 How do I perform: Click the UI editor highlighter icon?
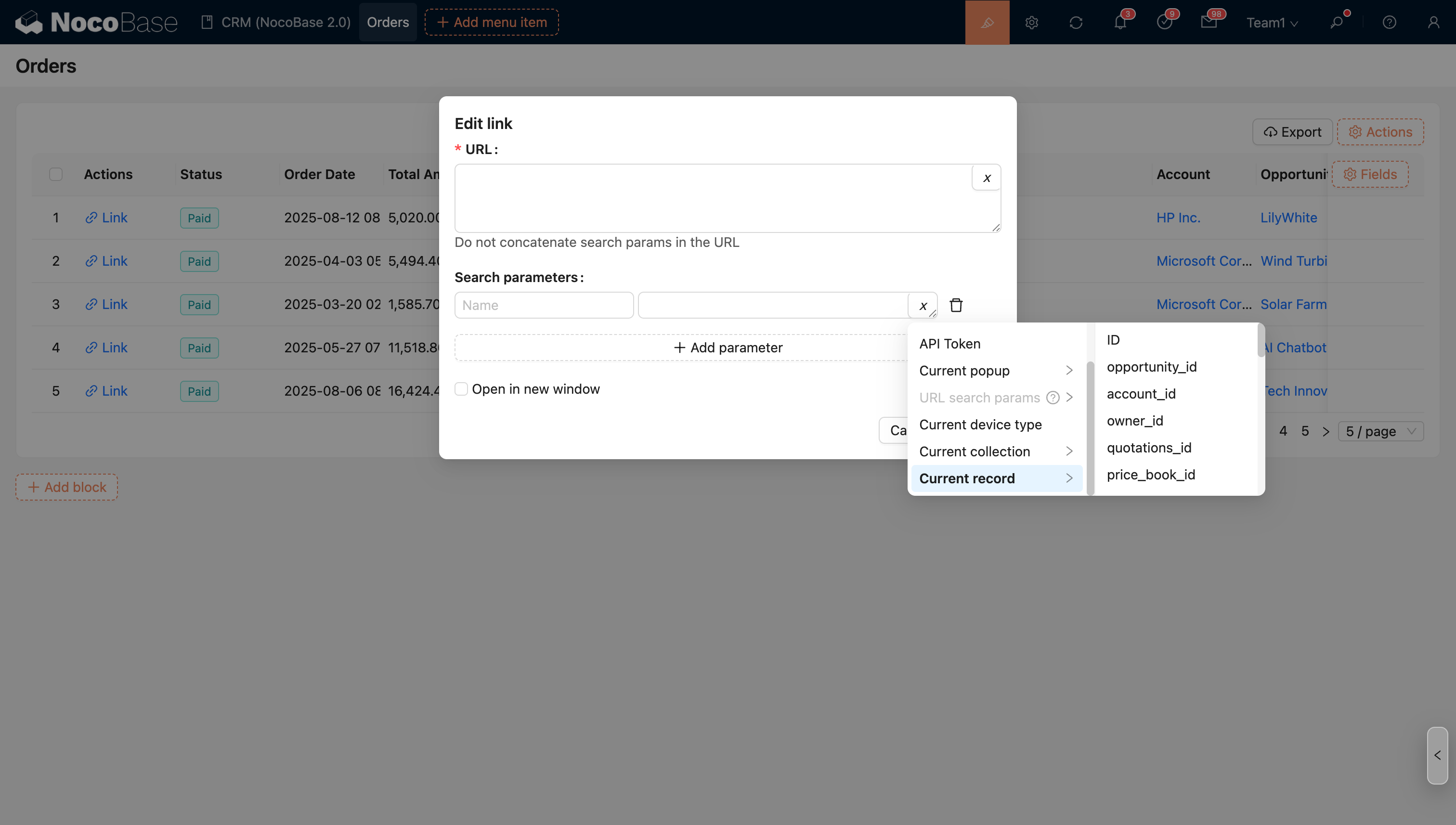point(987,23)
